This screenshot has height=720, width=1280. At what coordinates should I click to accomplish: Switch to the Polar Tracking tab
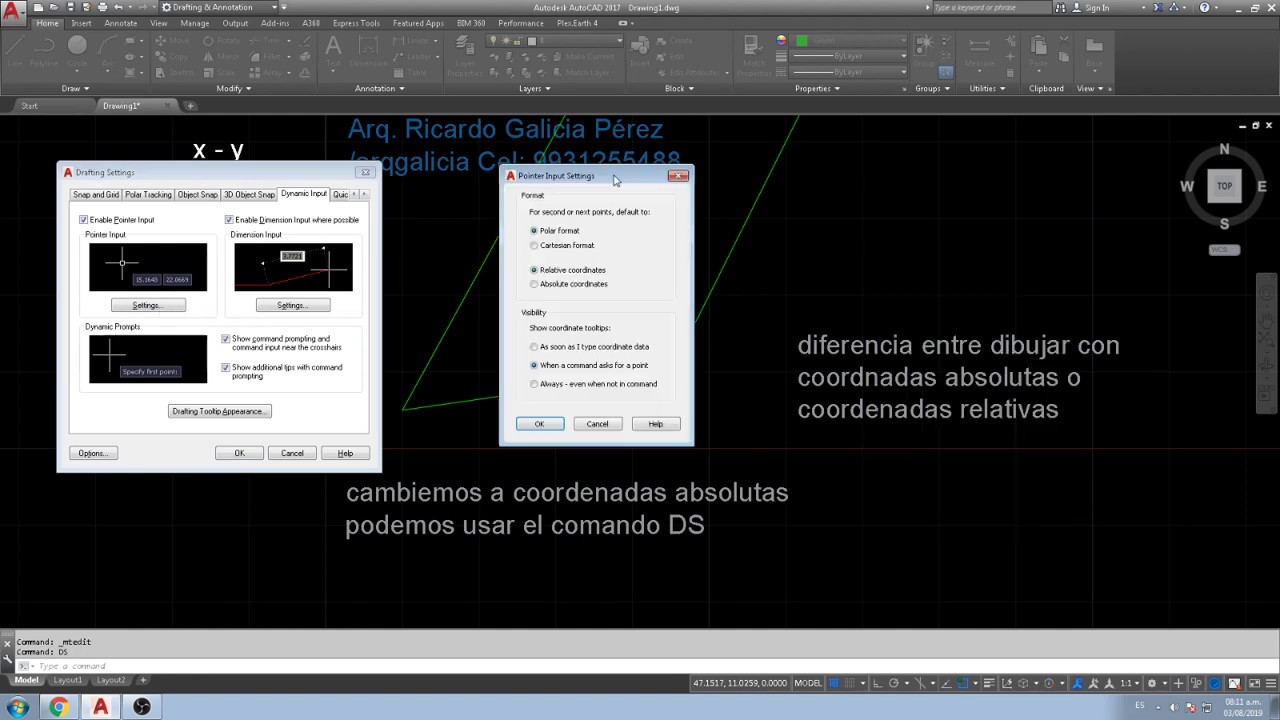tap(148, 195)
